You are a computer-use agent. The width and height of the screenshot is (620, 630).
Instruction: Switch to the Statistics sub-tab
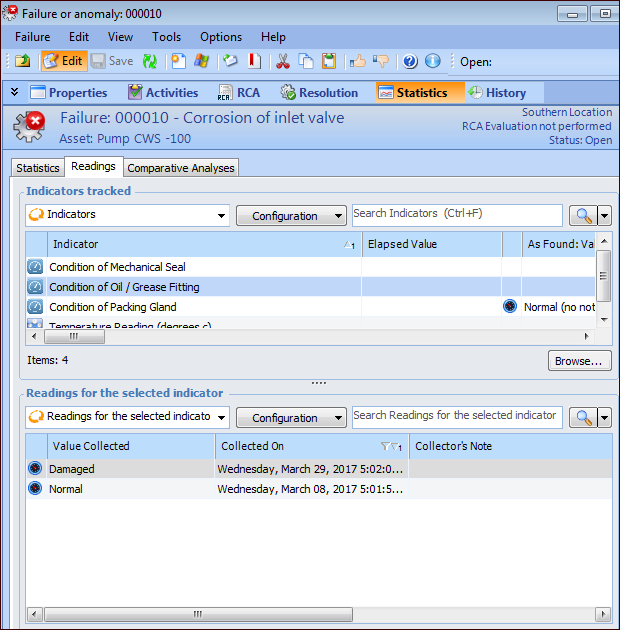pos(38,168)
